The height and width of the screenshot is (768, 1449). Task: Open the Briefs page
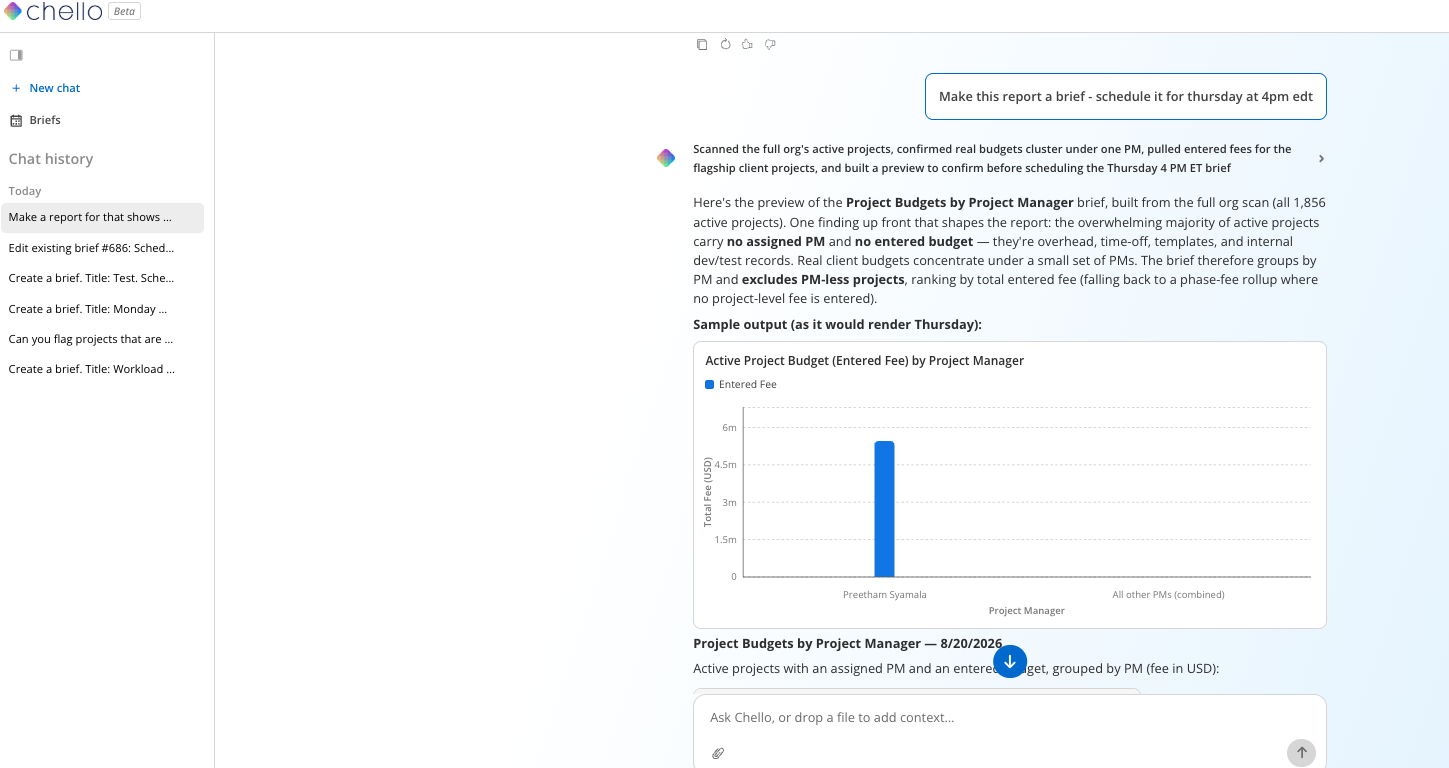tap(36, 120)
